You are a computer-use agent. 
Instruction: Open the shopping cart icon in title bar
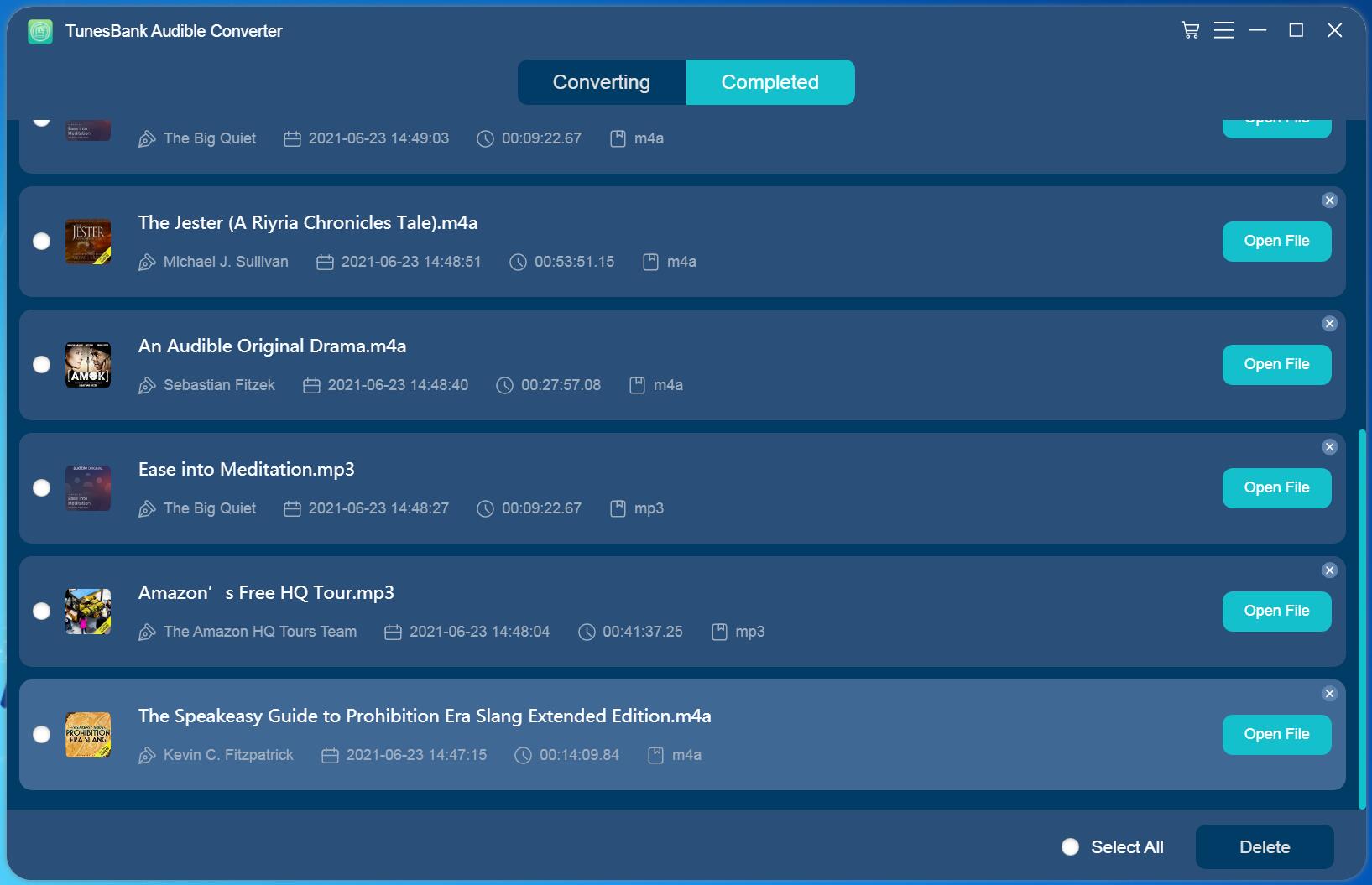tap(1190, 30)
